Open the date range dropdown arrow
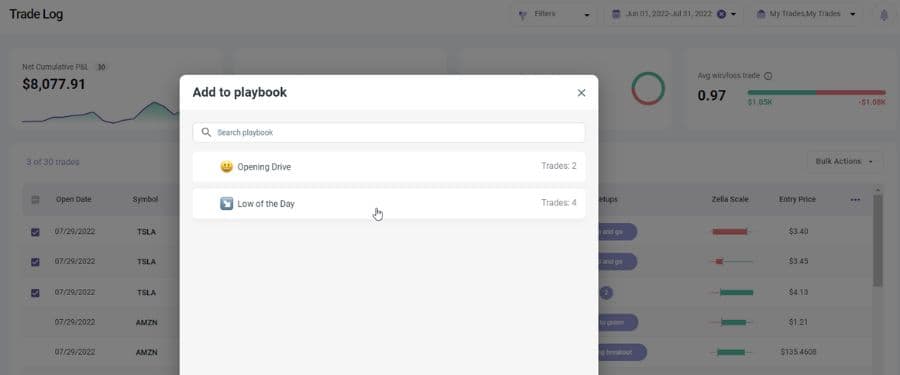Viewport: 900px width, 375px height. (734, 14)
